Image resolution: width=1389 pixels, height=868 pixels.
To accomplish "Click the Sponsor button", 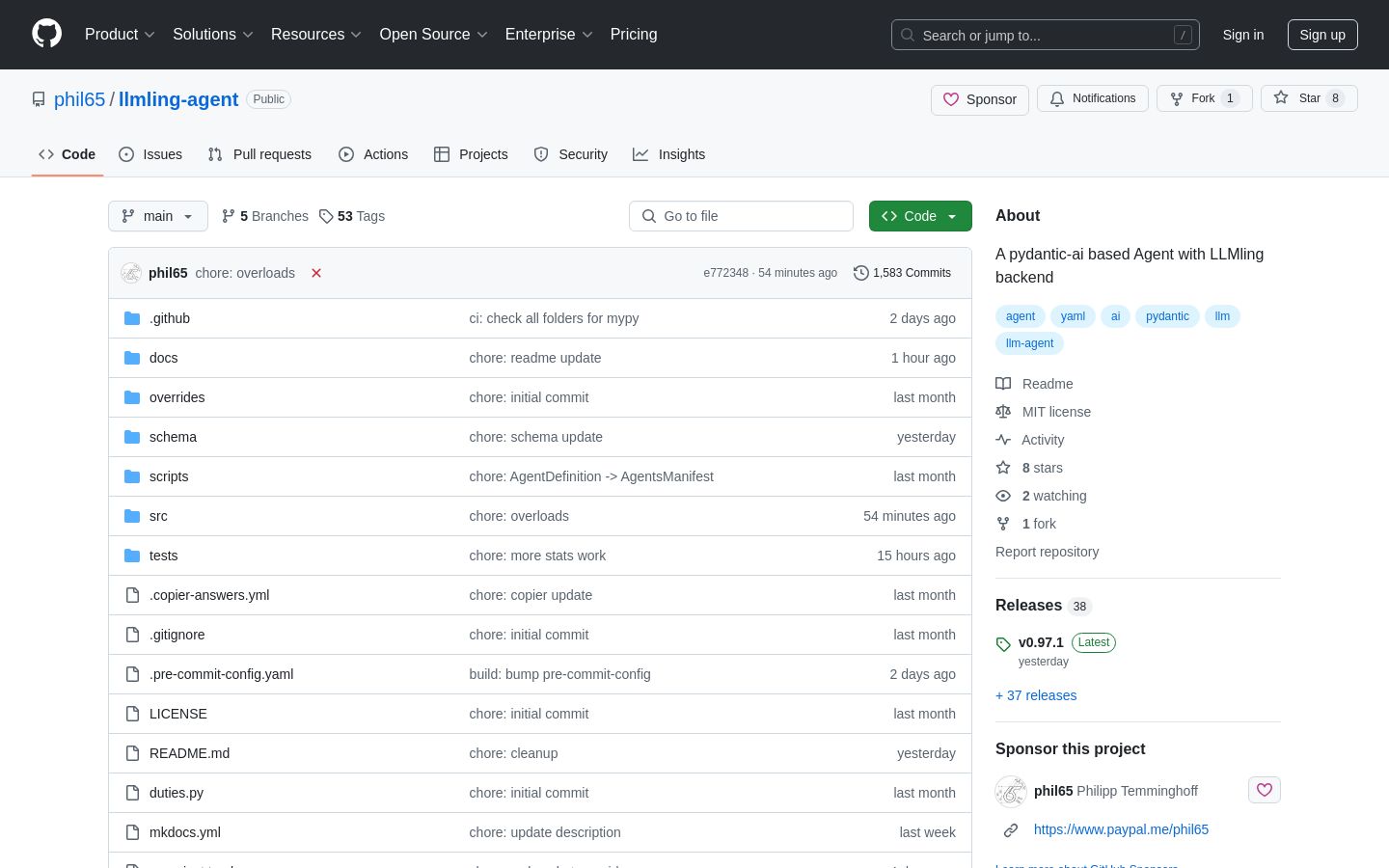I will (x=980, y=99).
